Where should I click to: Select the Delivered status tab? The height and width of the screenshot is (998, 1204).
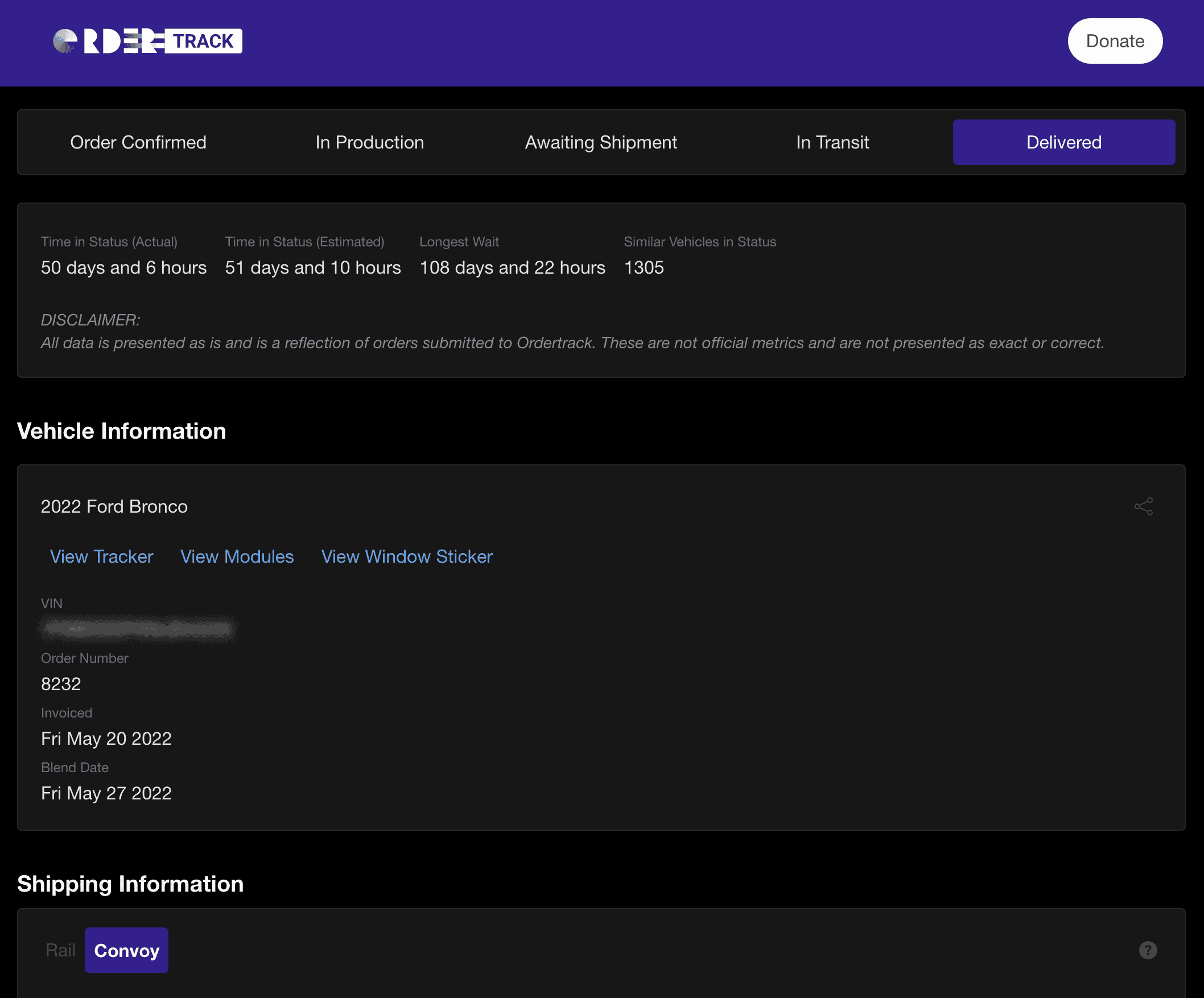[1063, 142]
